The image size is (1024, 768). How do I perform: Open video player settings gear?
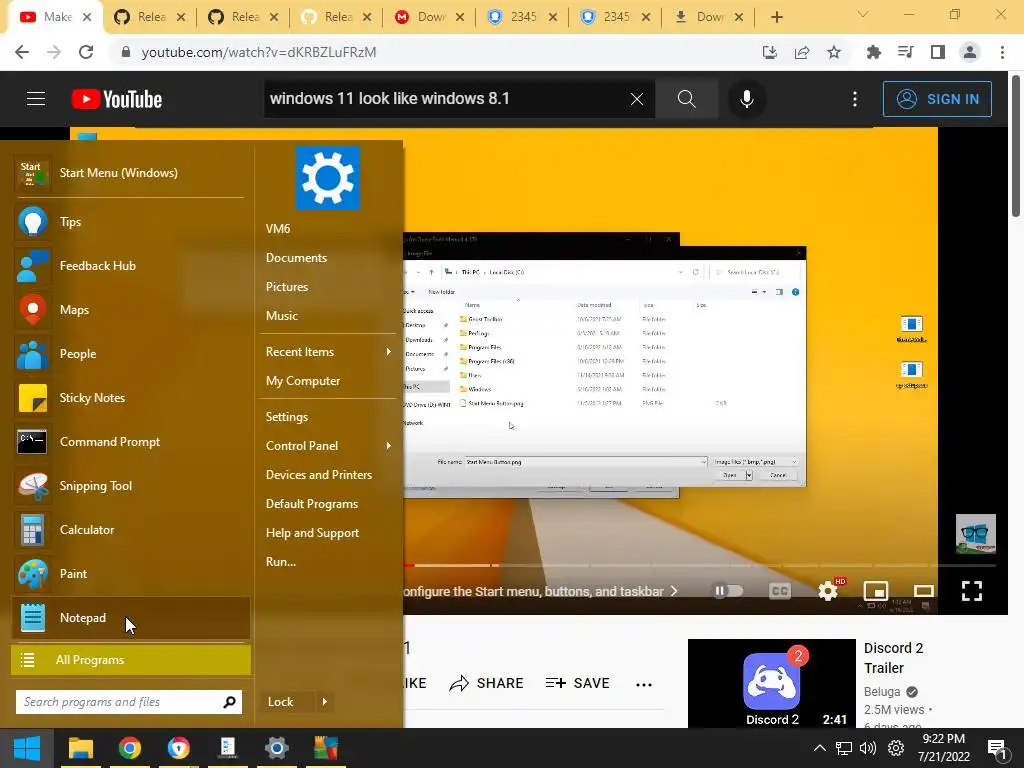click(828, 591)
